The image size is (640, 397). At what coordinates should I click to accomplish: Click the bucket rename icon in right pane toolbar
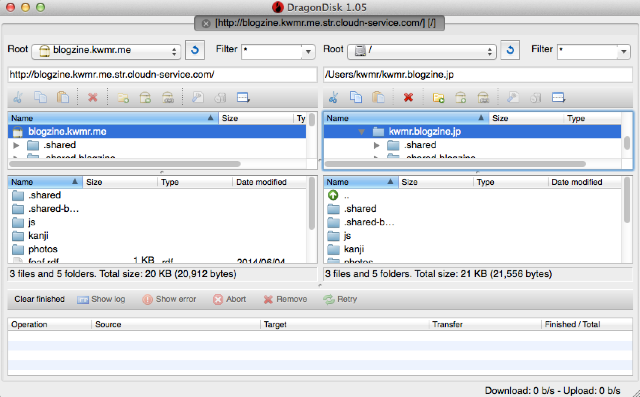point(483,98)
